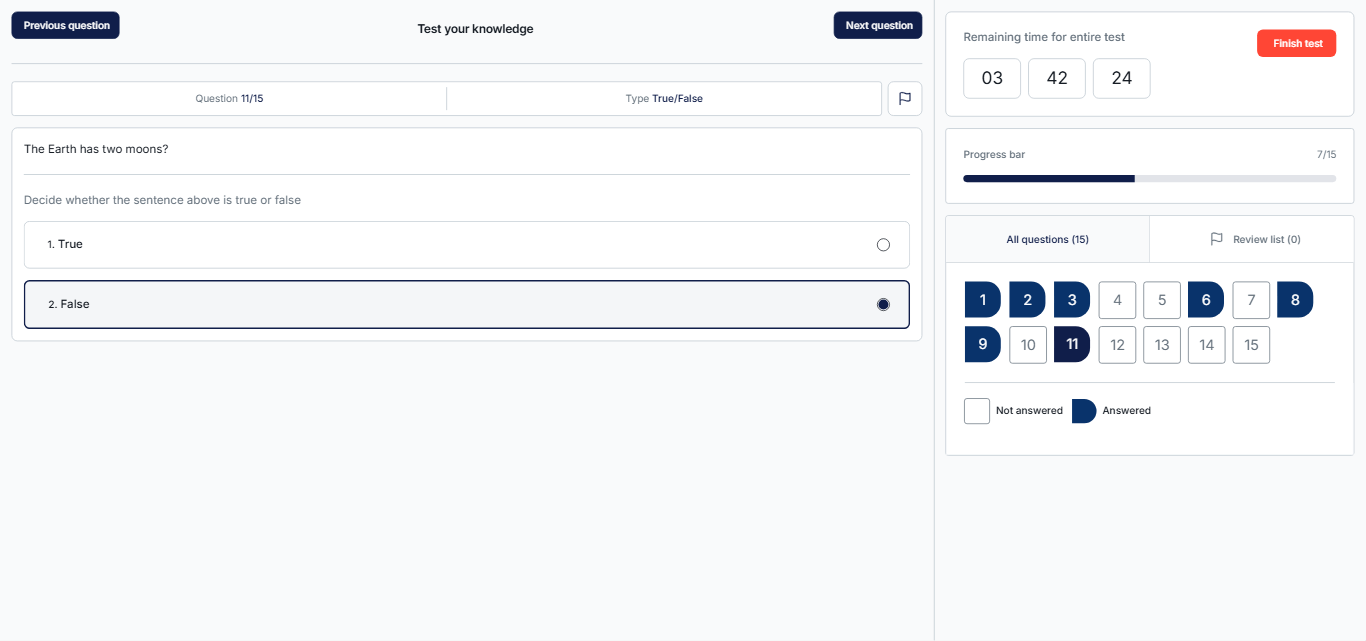Open question 7 from the navigator
1366x641 pixels.
1251,300
